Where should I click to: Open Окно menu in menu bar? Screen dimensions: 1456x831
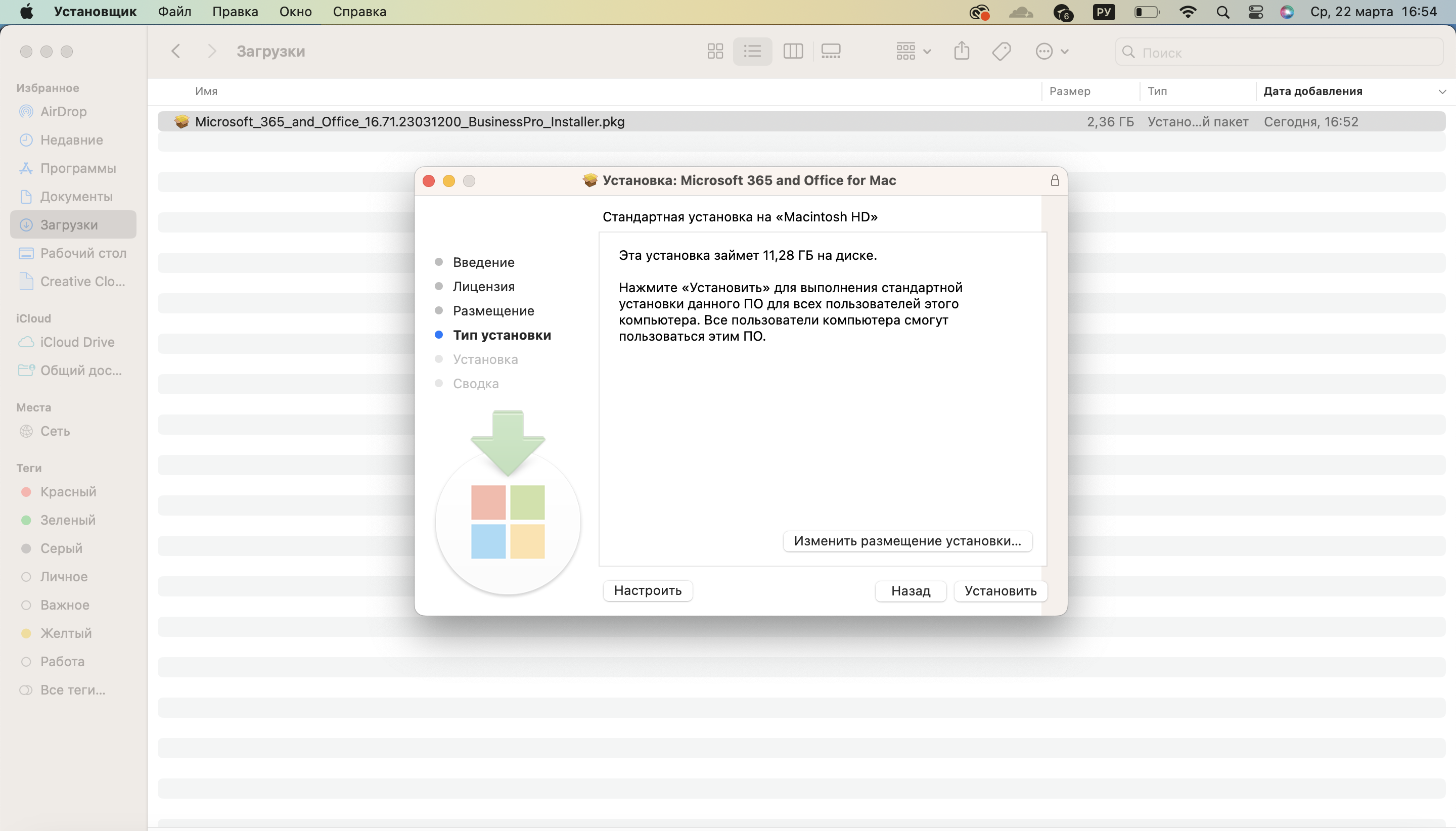click(295, 11)
